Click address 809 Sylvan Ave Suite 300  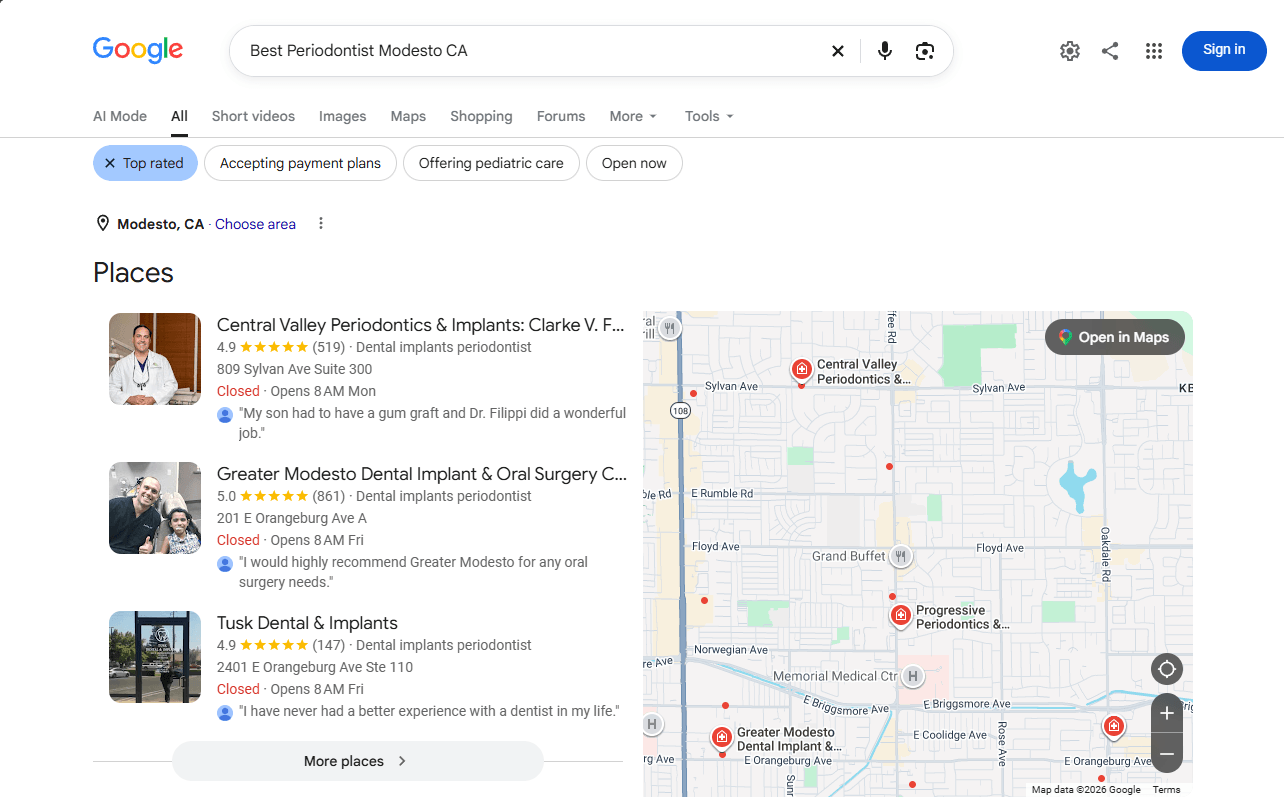coord(295,369)
